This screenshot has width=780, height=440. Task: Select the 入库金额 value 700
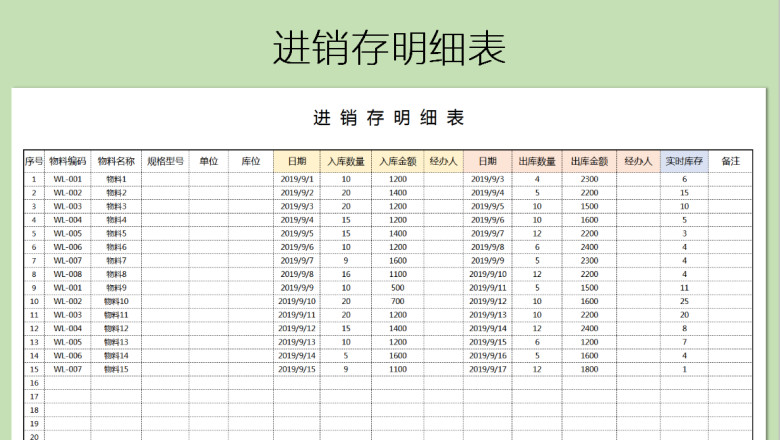397,301
